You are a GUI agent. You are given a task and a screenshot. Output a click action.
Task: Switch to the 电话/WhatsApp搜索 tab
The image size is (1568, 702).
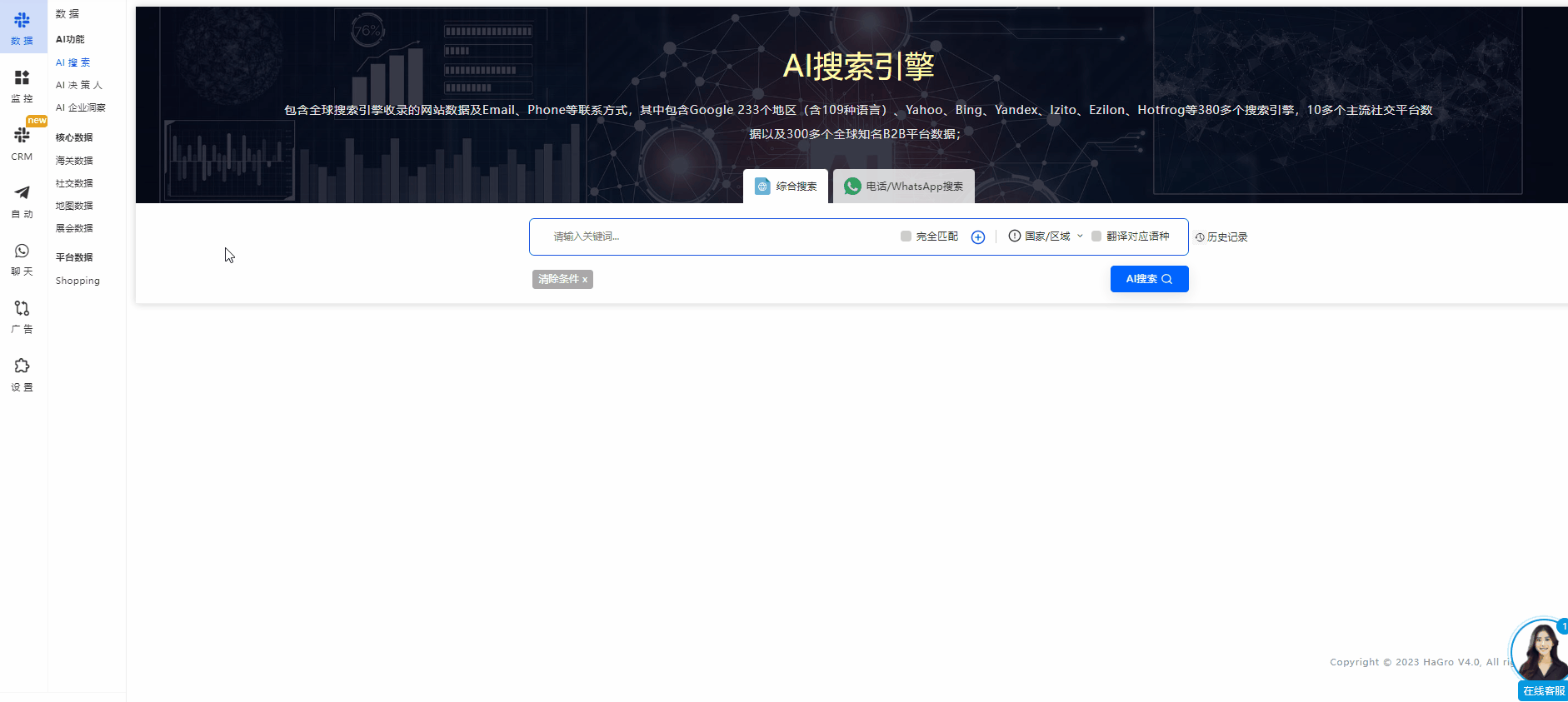[904, 187]
